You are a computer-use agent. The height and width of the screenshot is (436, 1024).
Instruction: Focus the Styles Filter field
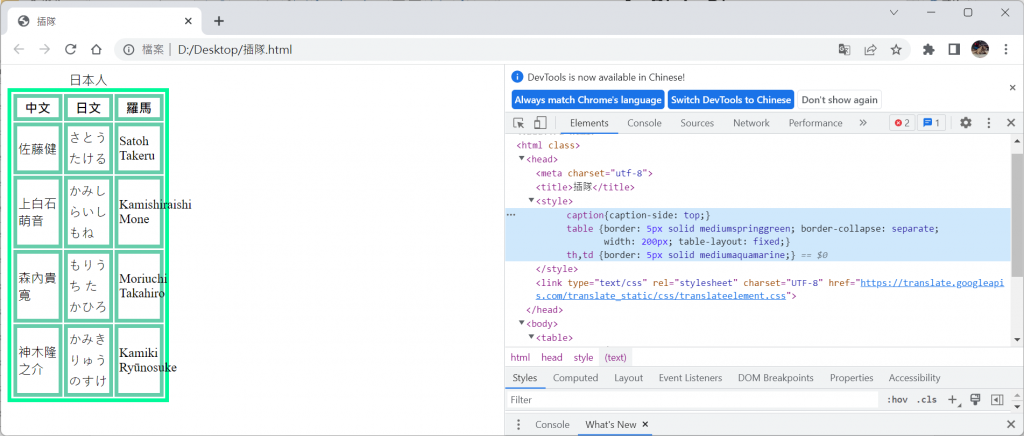[692, 399]
